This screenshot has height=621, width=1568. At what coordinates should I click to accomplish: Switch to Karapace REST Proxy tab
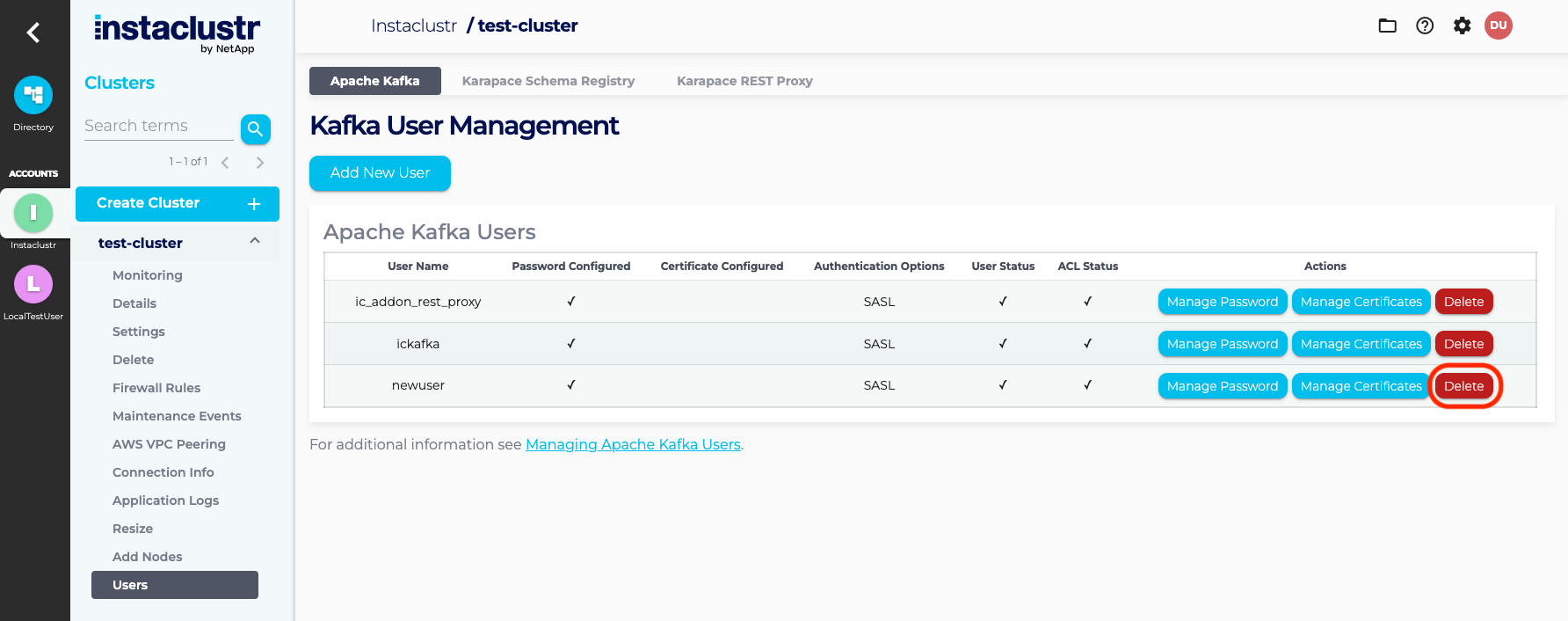coord(744,81)
